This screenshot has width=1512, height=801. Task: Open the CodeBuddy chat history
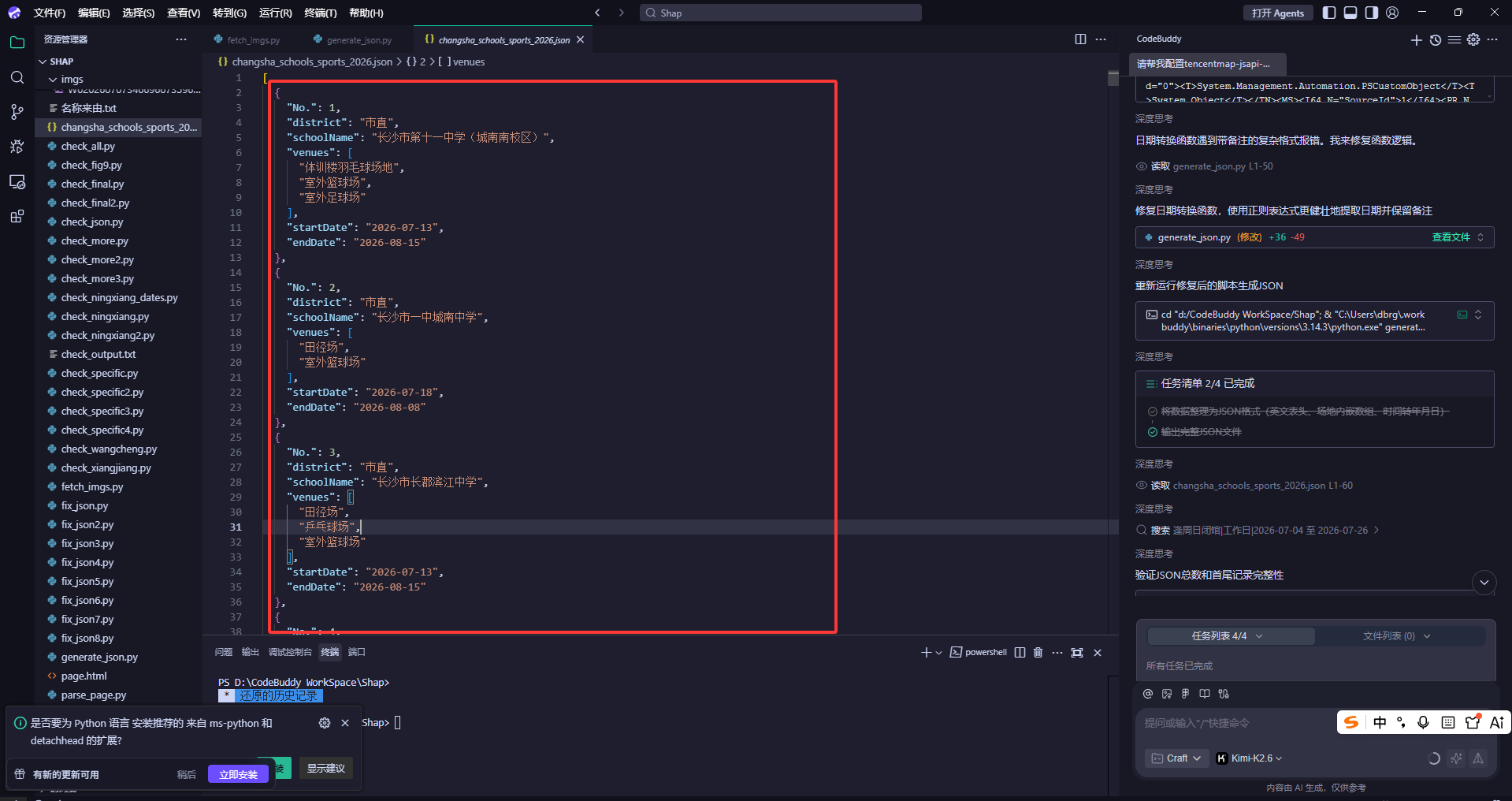[x=1436, y=39]
